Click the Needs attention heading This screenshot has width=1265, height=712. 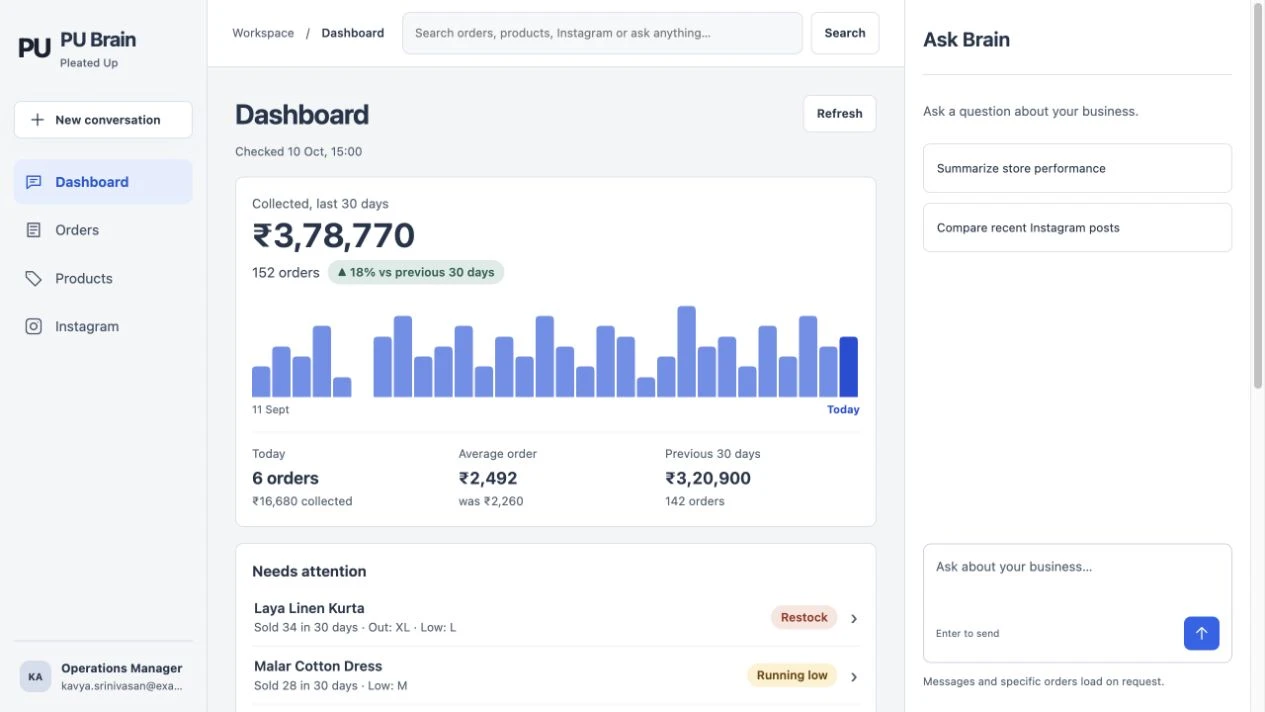coord(309,572)
